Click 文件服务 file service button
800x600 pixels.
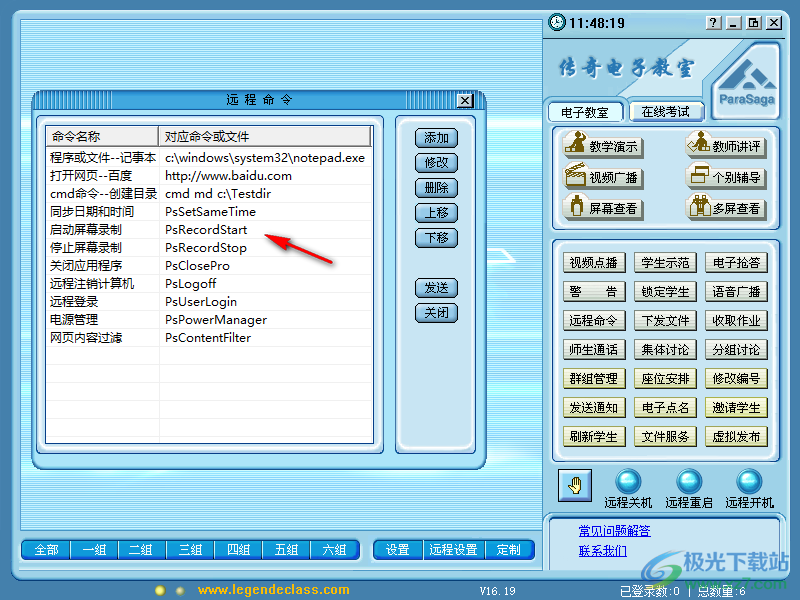(665, 437)
